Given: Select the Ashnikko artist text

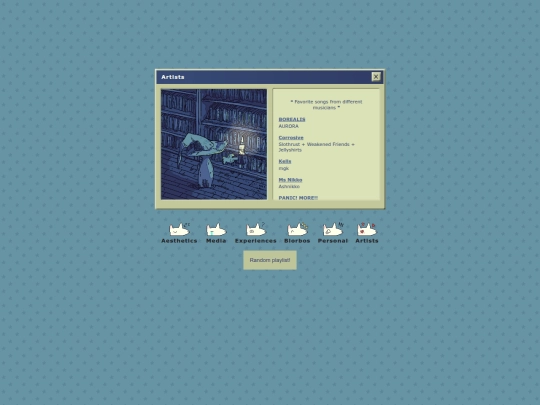Looking at the screenshot, I should (x=289, y=186).
